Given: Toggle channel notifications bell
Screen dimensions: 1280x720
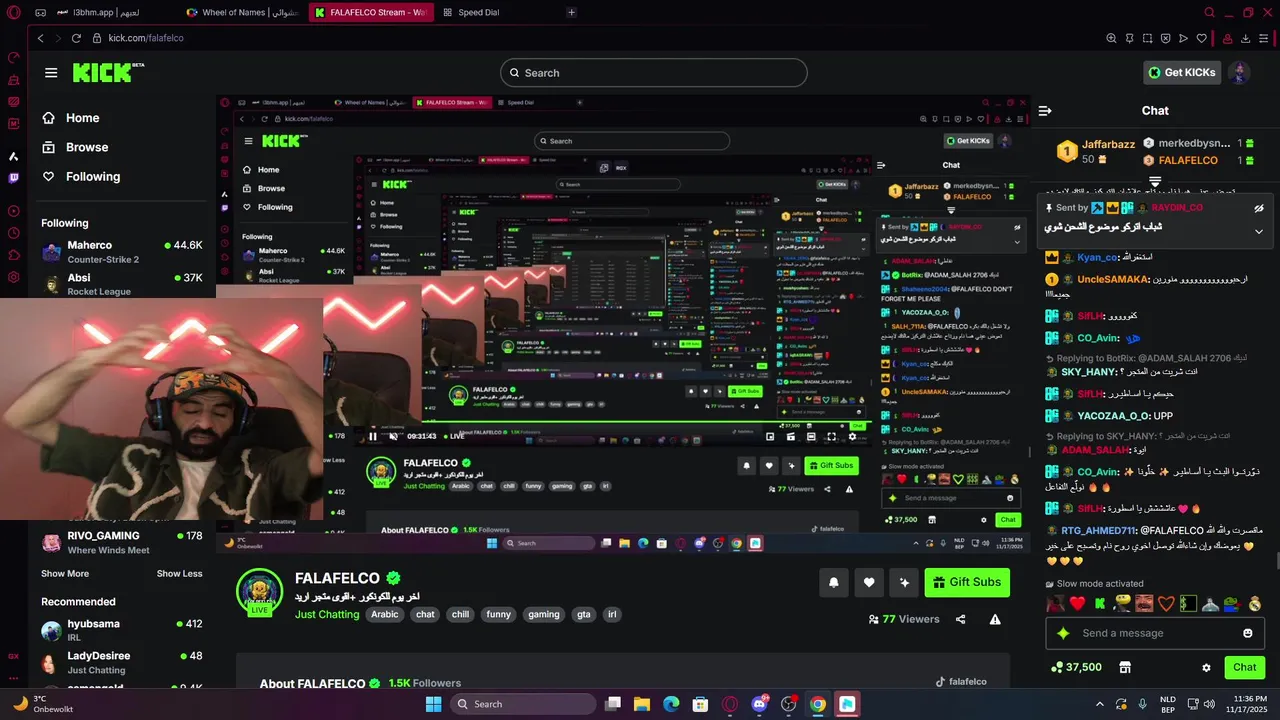Looking at the screenshot, I should point(834,583).
